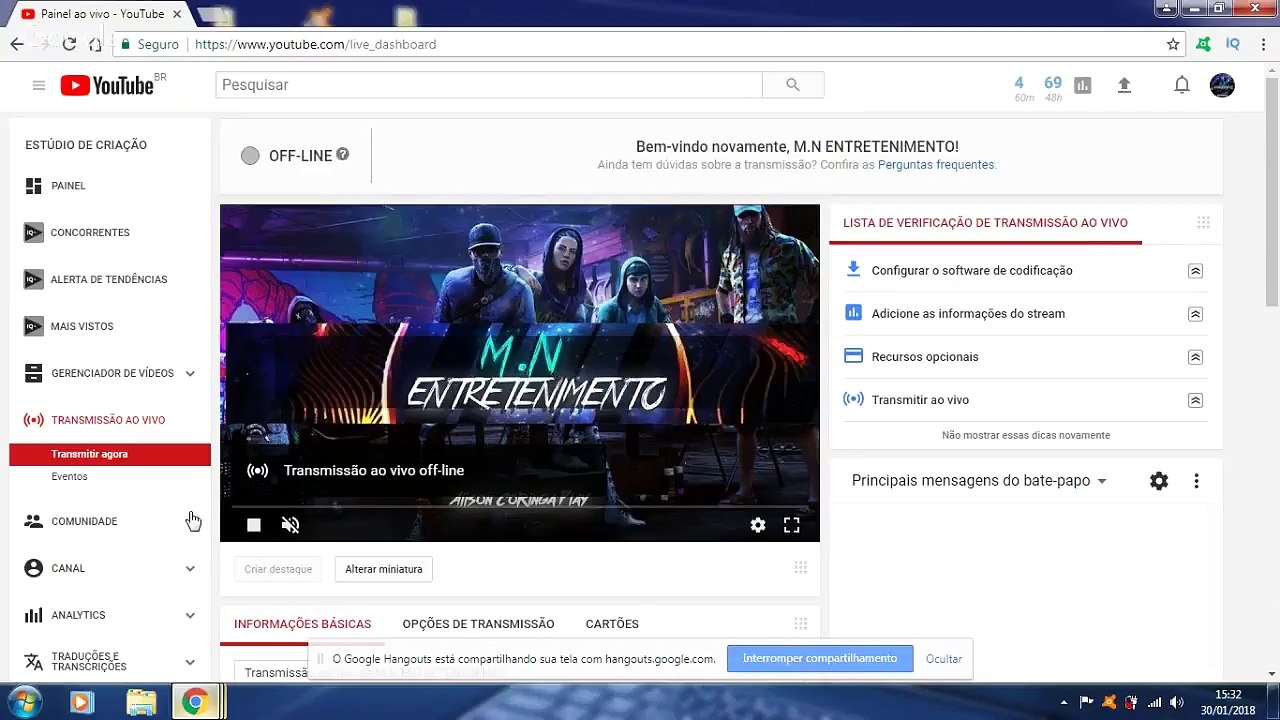Focus the Pesquisar search field

pos(489,85)
